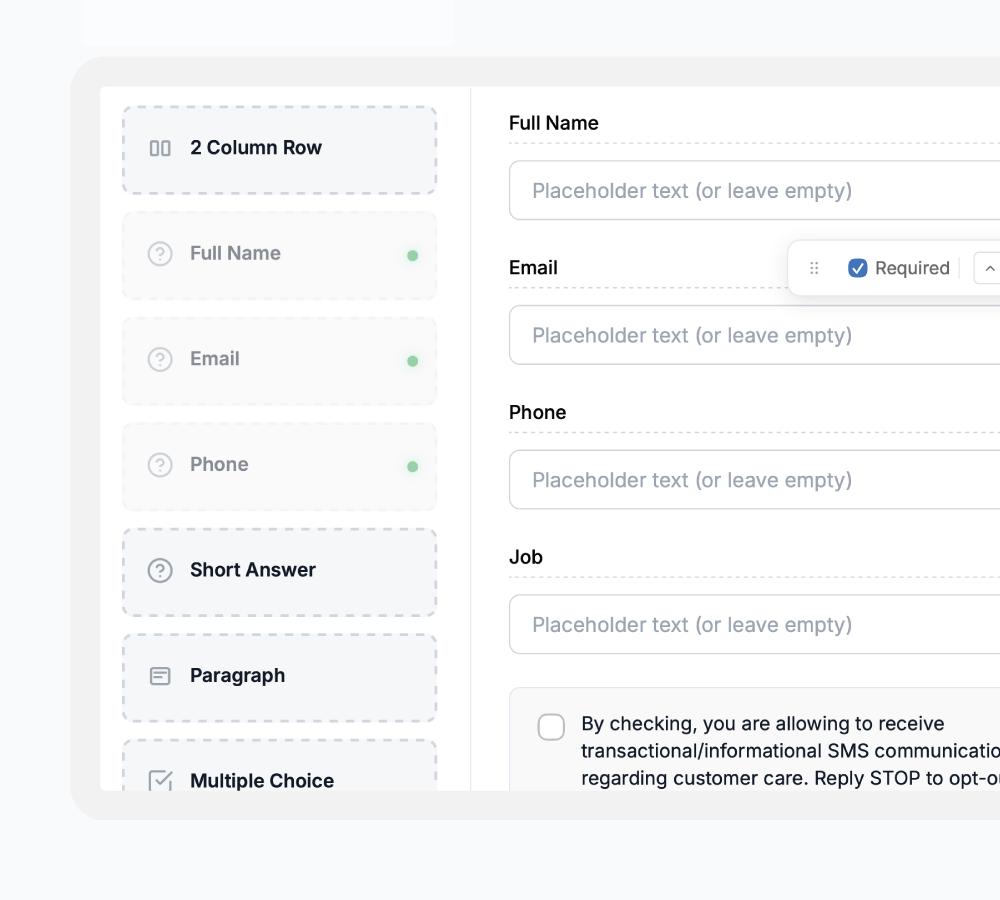Click the Full Name question mark icon
This screenshot has width=1000, height=900.
pos(160,254)
